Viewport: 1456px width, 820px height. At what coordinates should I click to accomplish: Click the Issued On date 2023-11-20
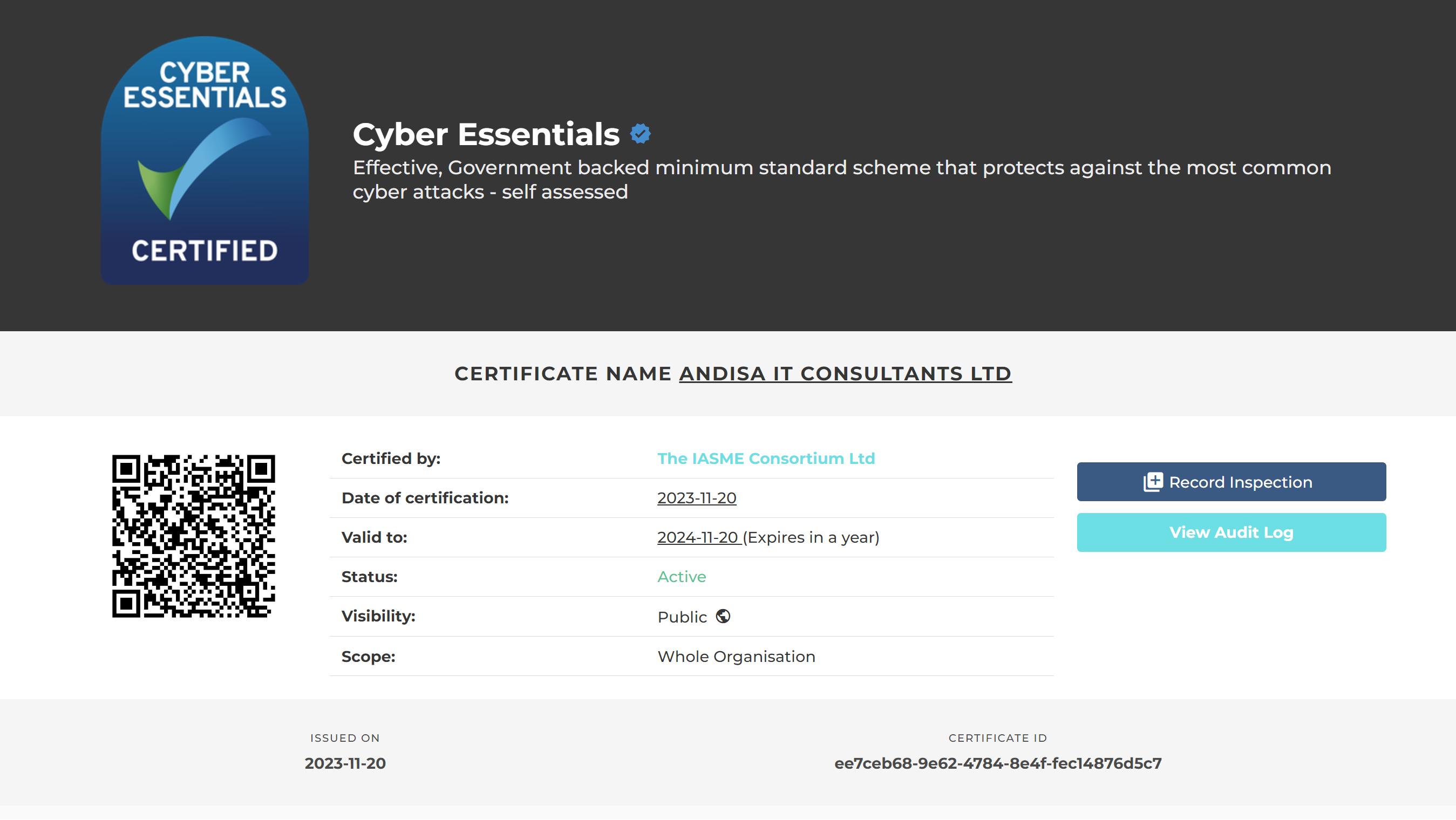coord(345,763)
